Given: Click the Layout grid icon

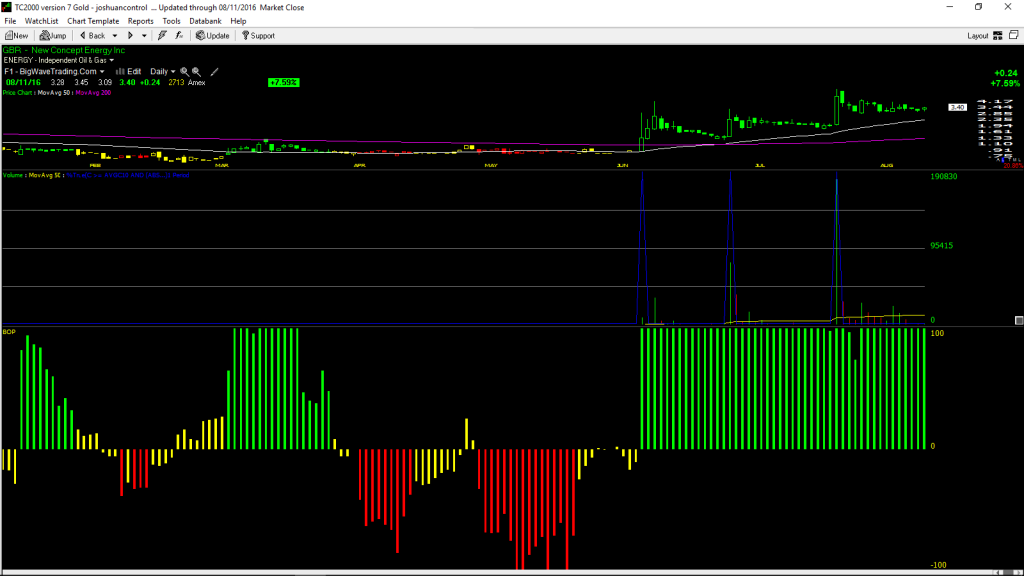Looking at the screenshot, I should [998, 36].
